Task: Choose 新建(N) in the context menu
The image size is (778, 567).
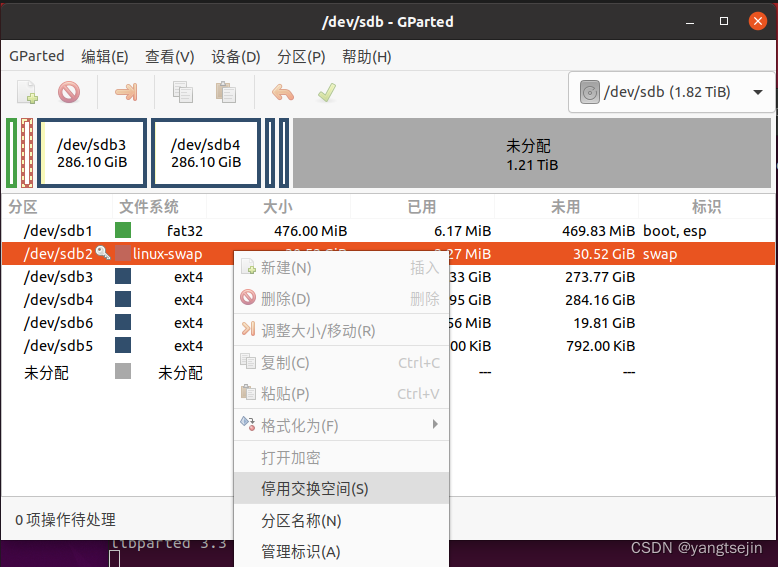Action: (x=341, y=268)
